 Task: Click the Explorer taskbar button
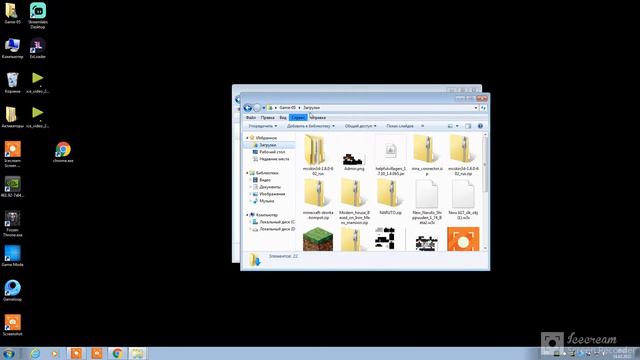[x=138, y=353]
